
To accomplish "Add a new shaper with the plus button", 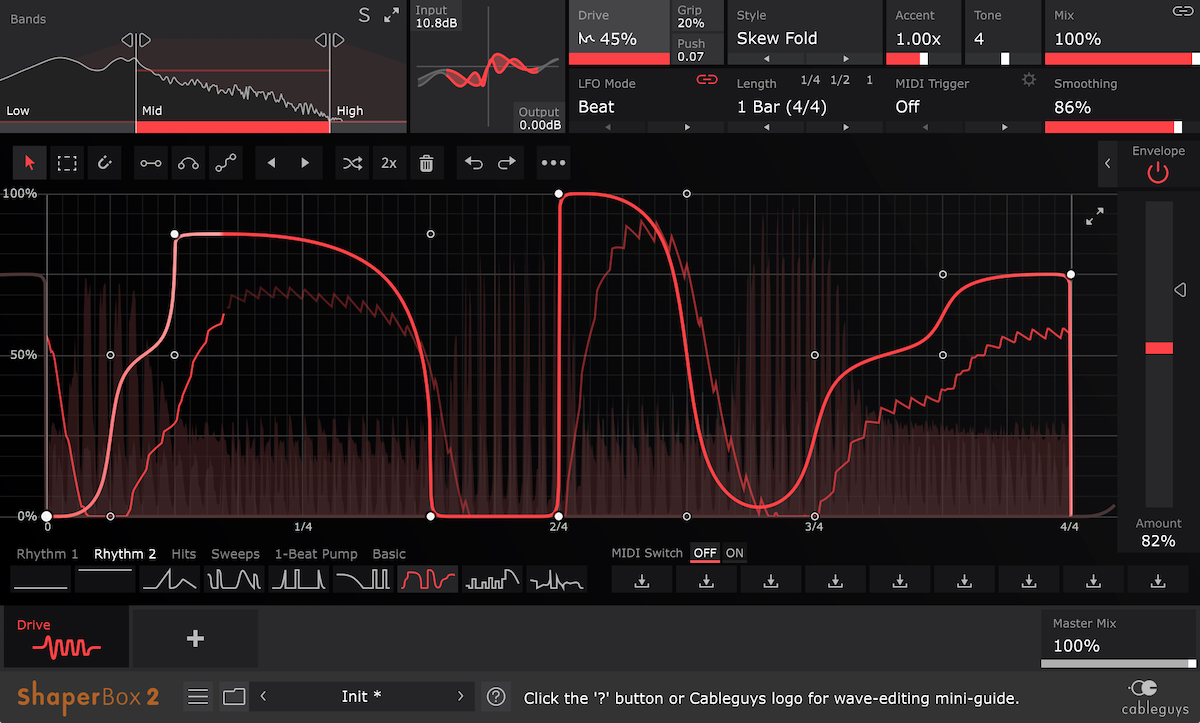I will click(x=194, y=637).
